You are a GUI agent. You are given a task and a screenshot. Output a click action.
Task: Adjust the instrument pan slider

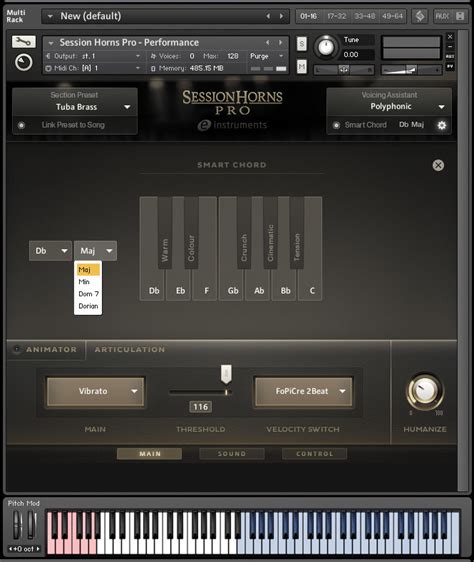(343, 70)
